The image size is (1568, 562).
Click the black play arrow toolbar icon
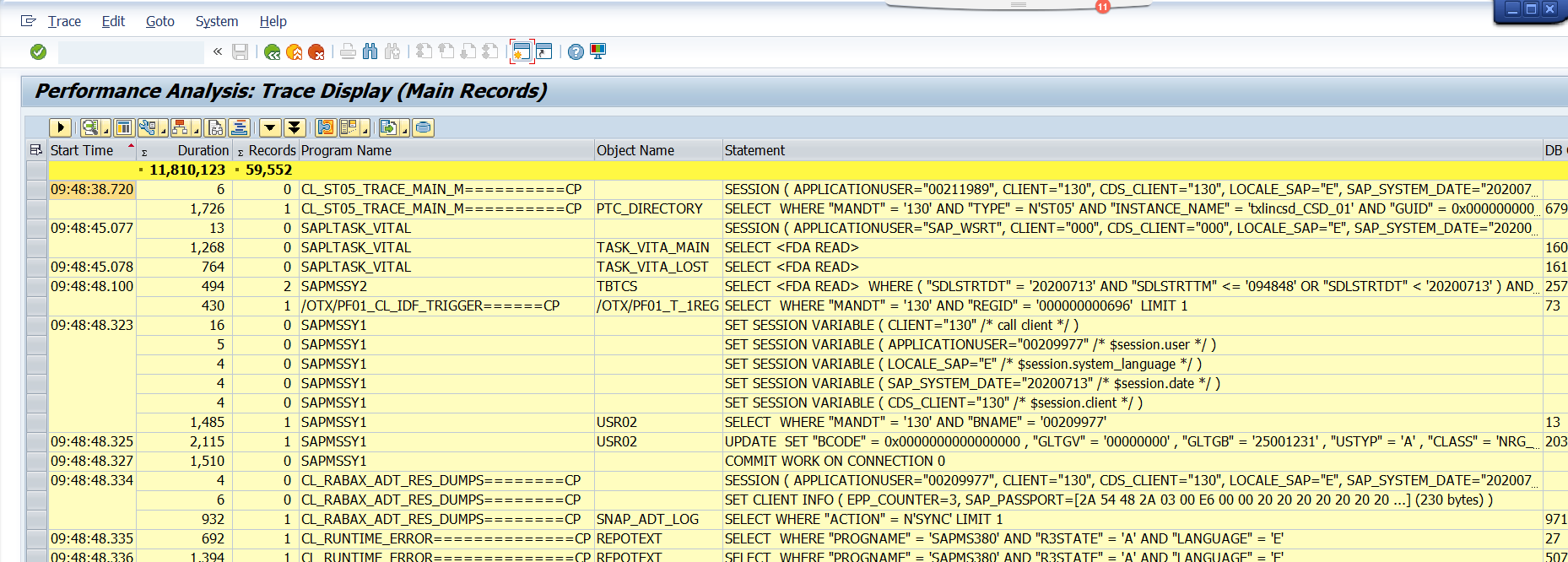click(60, 127)
